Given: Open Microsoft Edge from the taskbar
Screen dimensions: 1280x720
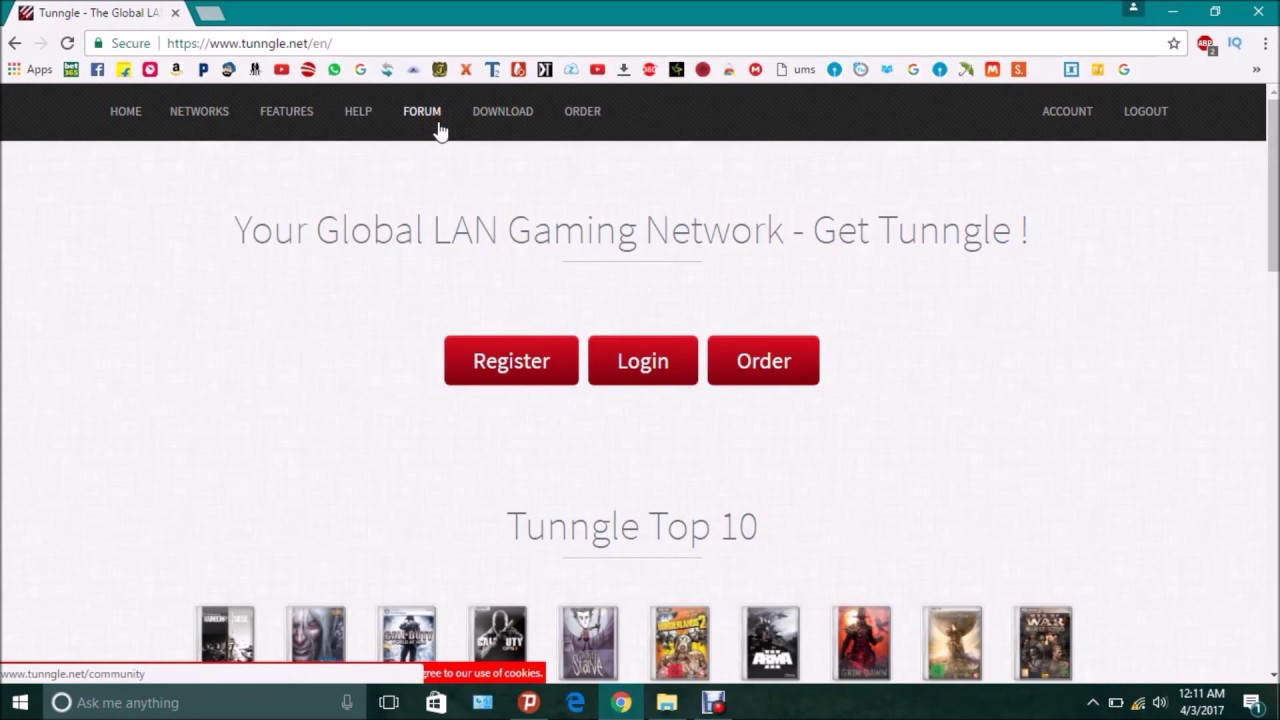Looking at the screenshot, I should tap(576, 703).
